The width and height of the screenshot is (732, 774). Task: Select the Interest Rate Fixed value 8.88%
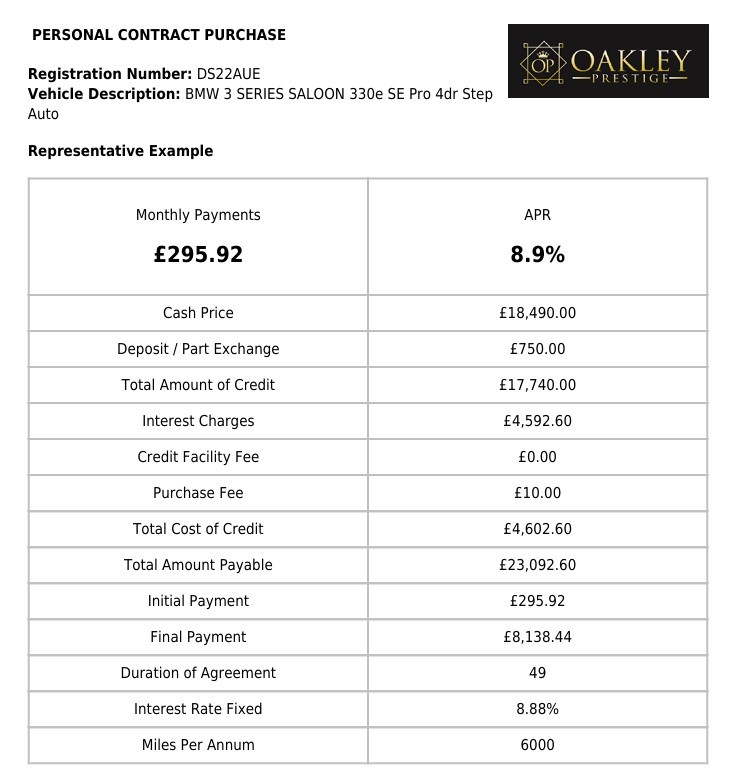pos(537,709)
